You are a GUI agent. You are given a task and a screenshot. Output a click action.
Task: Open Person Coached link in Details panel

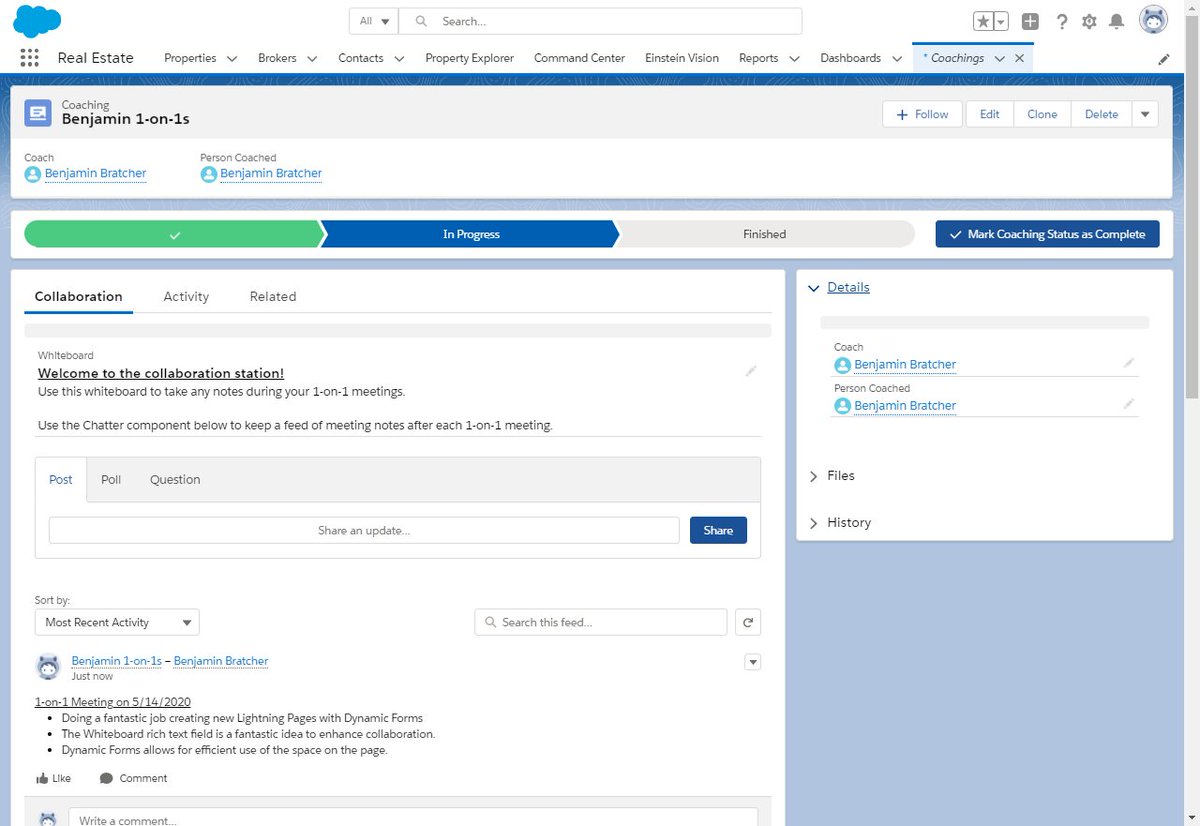[x=905, y=405]
